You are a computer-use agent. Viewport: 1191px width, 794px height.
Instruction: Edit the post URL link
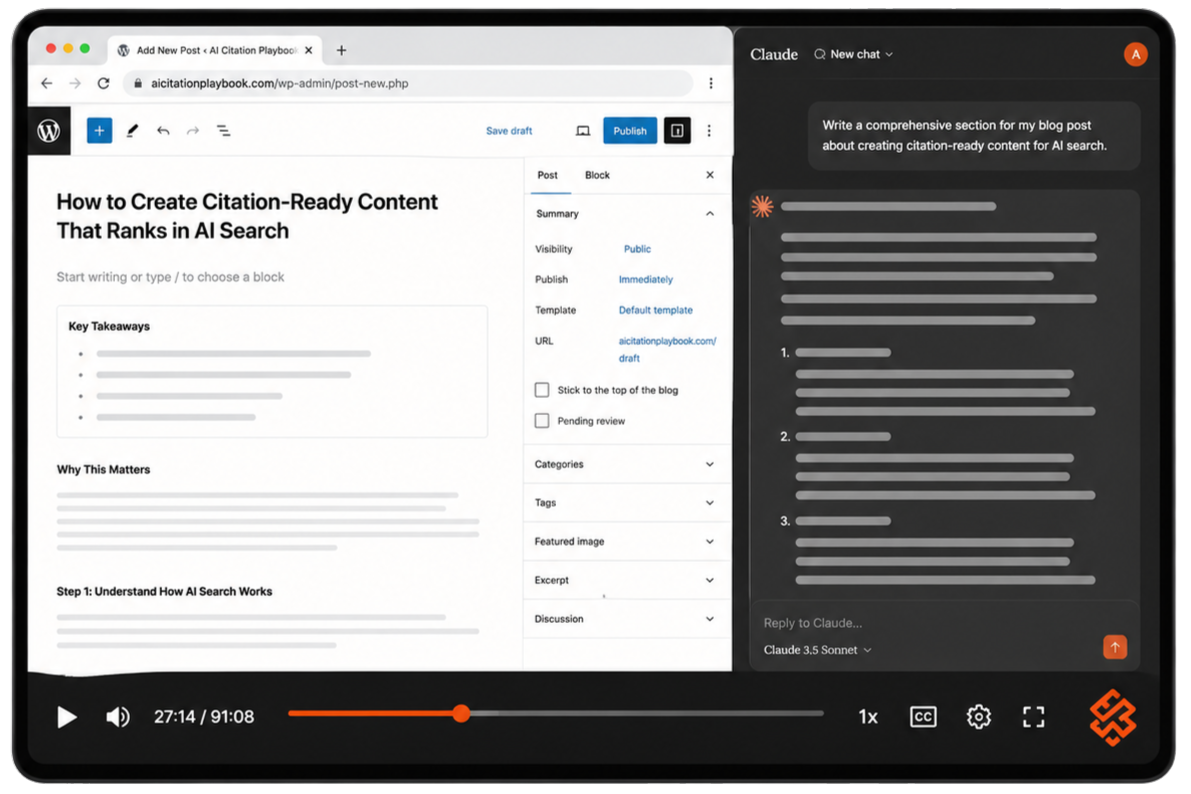pos(667,350)
